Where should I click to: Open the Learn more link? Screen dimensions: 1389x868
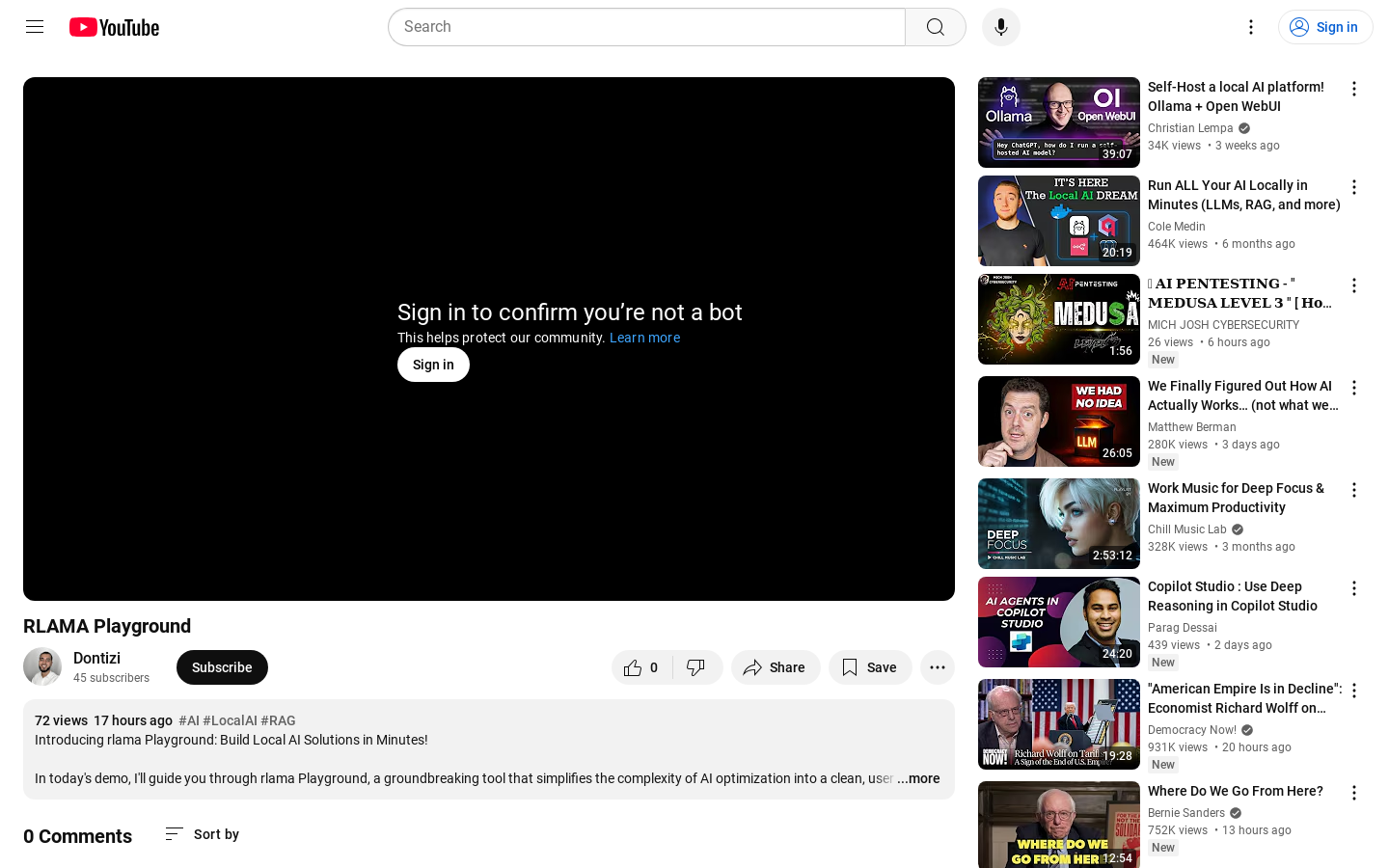tap(644, 338)
